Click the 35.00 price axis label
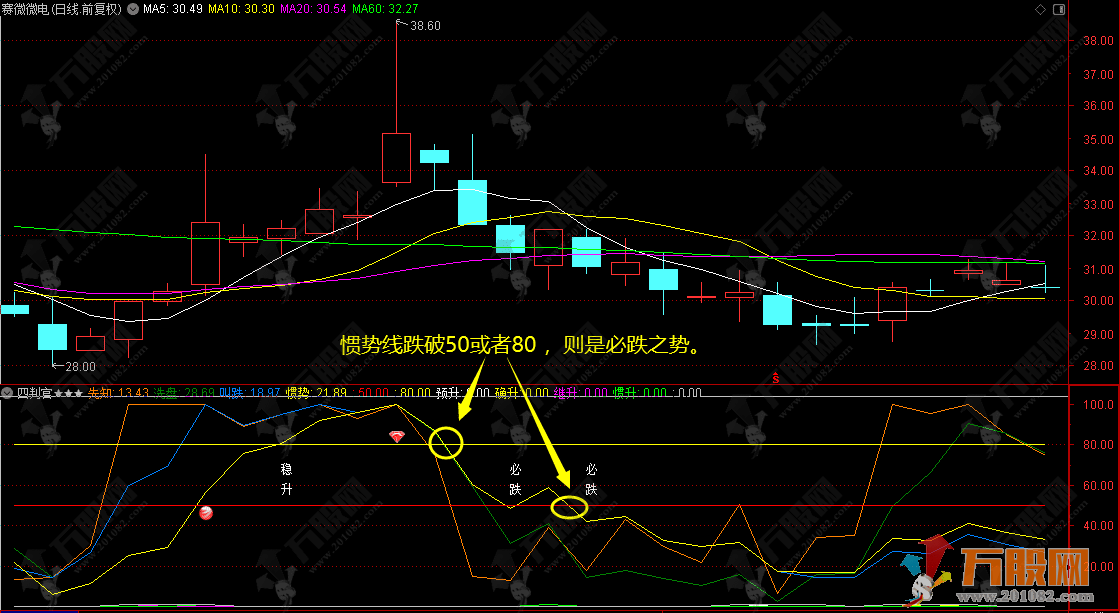The image size is (1120, 613). pos(1098,139)
